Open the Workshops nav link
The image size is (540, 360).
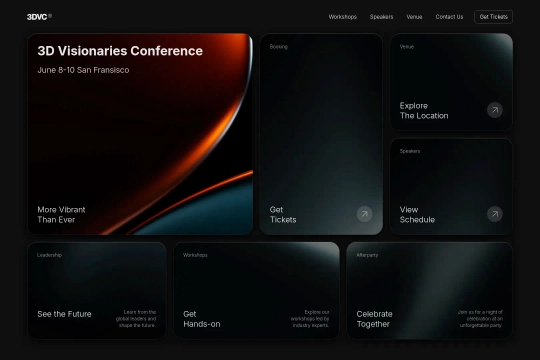pos(343,17)
